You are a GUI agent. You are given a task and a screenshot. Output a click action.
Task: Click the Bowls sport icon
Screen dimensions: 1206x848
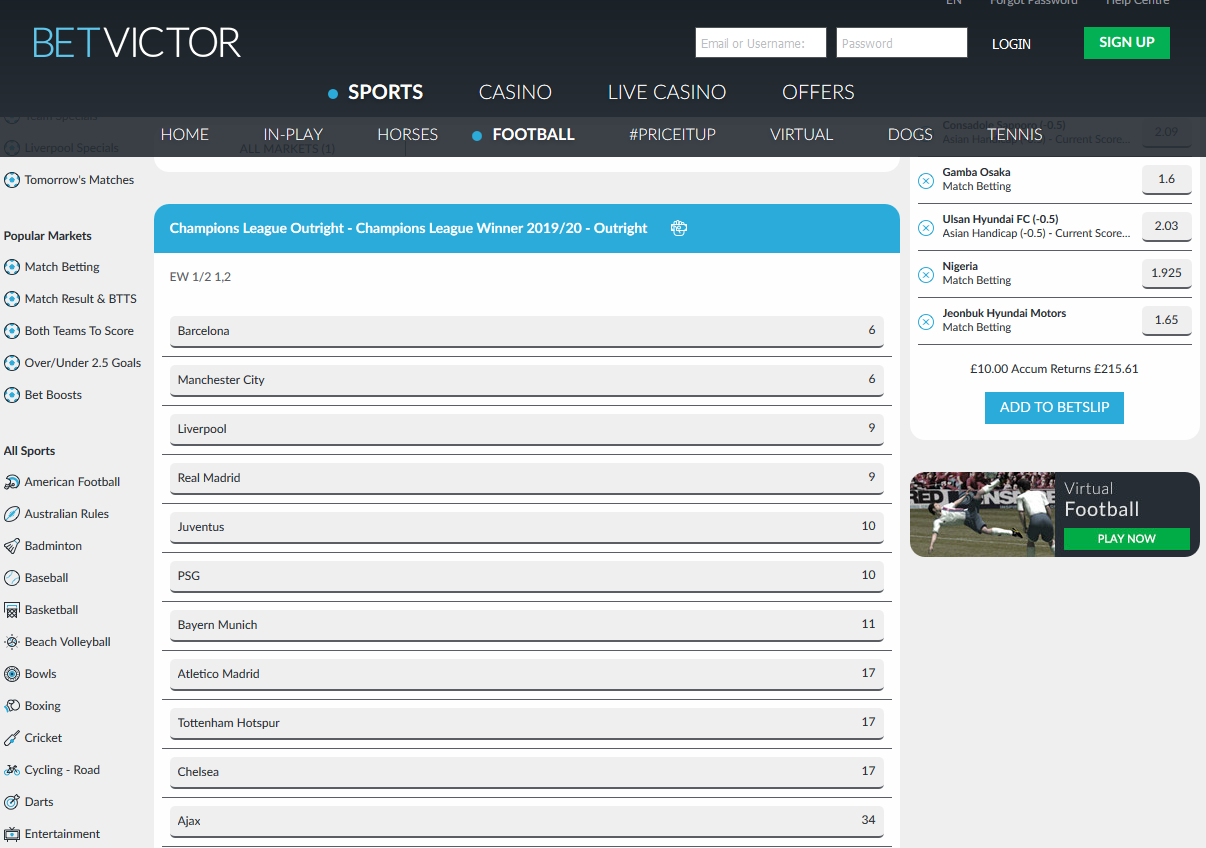click(x=12, y=674)
